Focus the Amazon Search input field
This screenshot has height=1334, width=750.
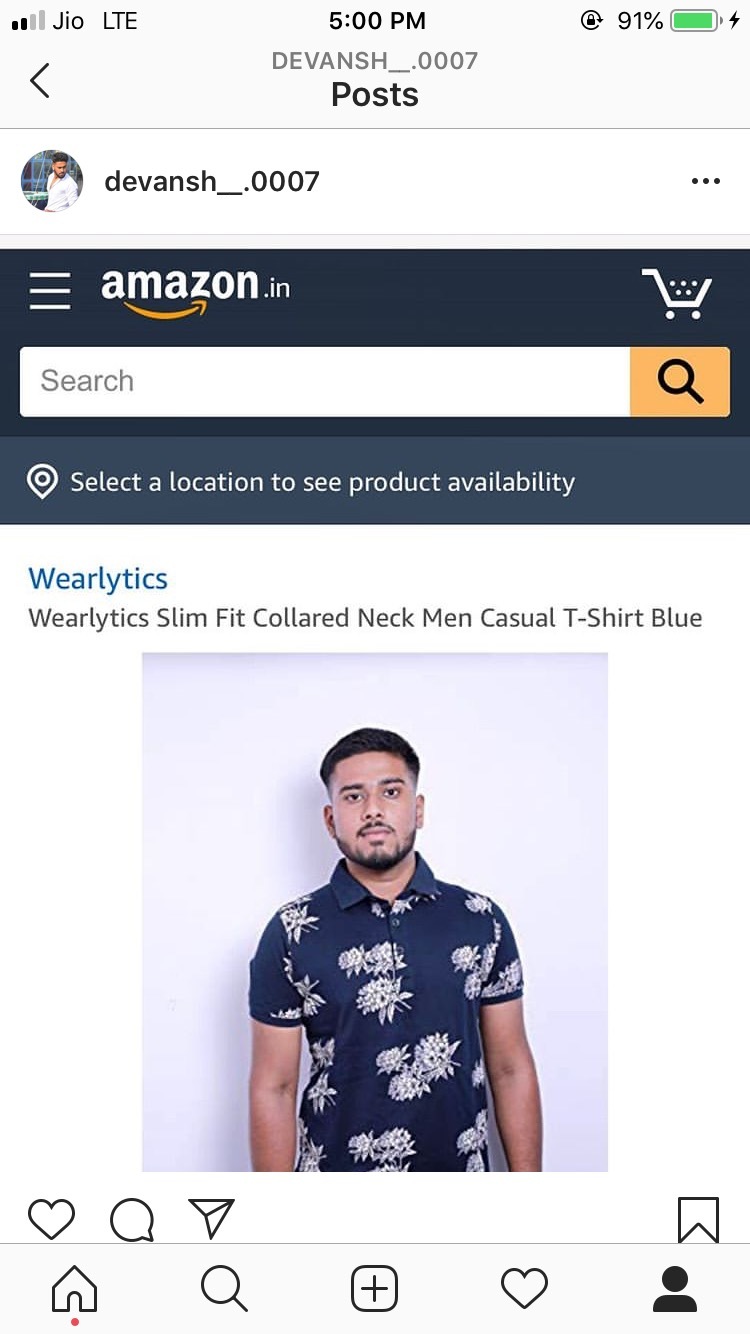(x=325, y=381)
